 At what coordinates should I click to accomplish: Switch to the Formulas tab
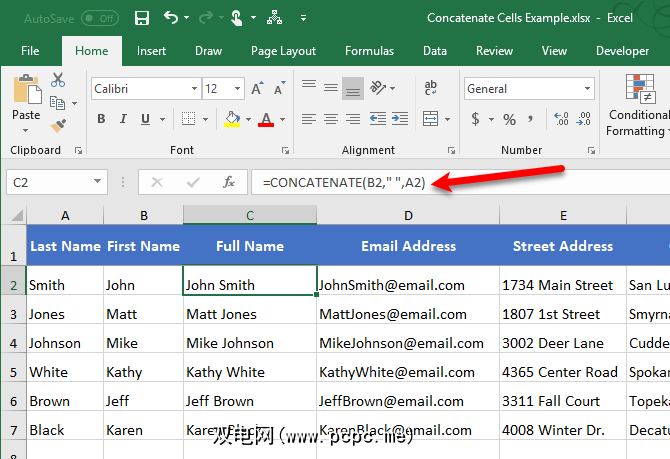[369, 51]
